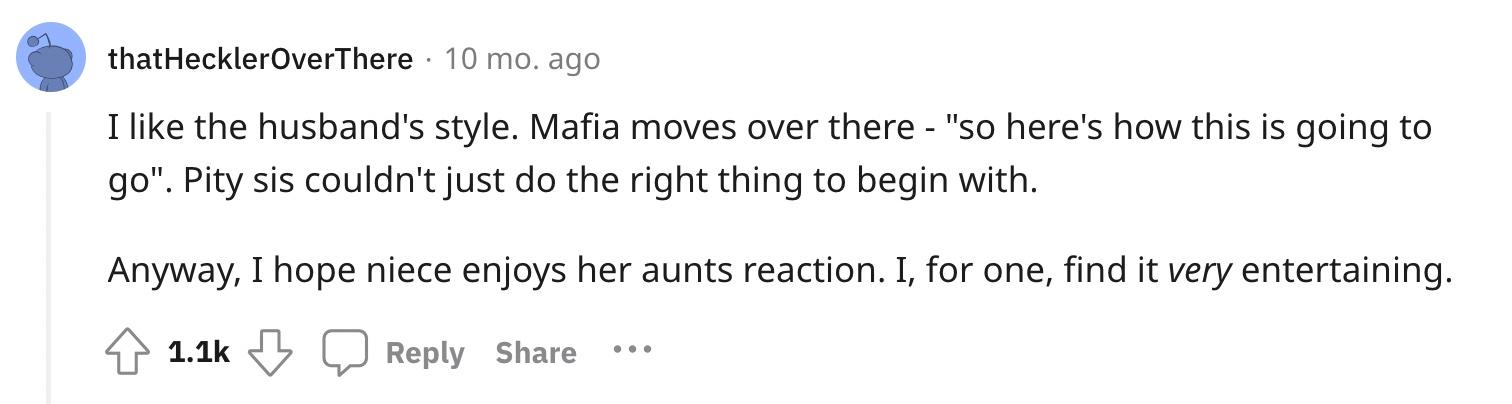Click the word "entertaining" in the comment
The height and width of the screenshot is (404, 1512).
pos(1345,270)
